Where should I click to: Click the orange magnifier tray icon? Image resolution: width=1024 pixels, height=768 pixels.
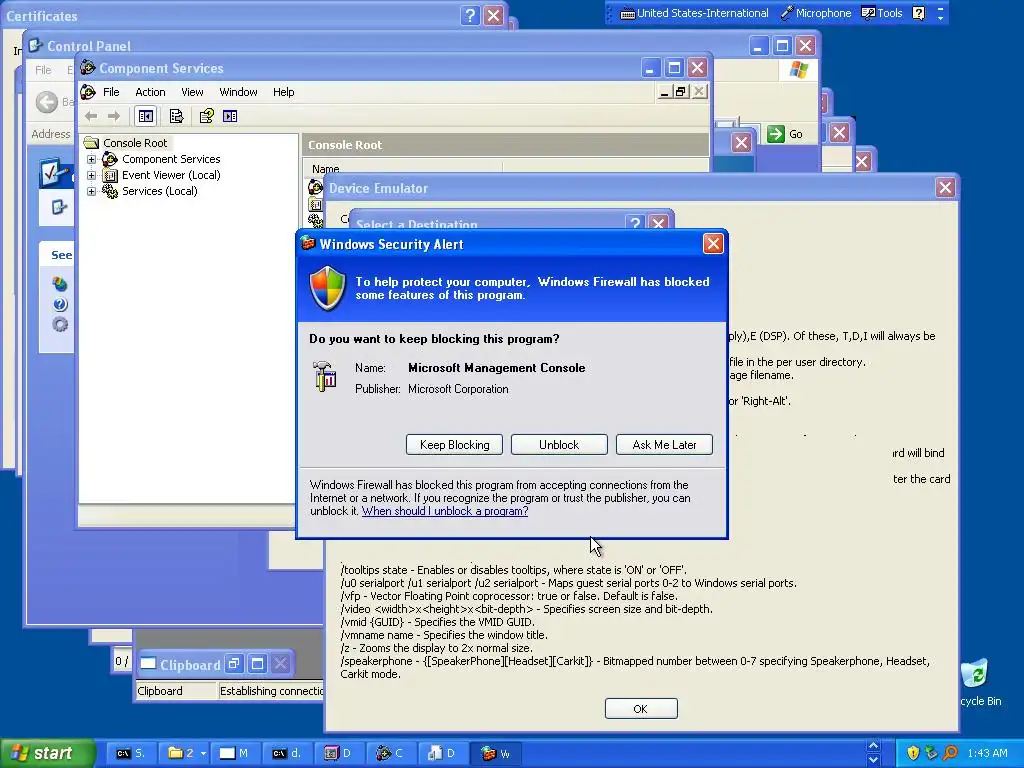(x=950, y=753)
